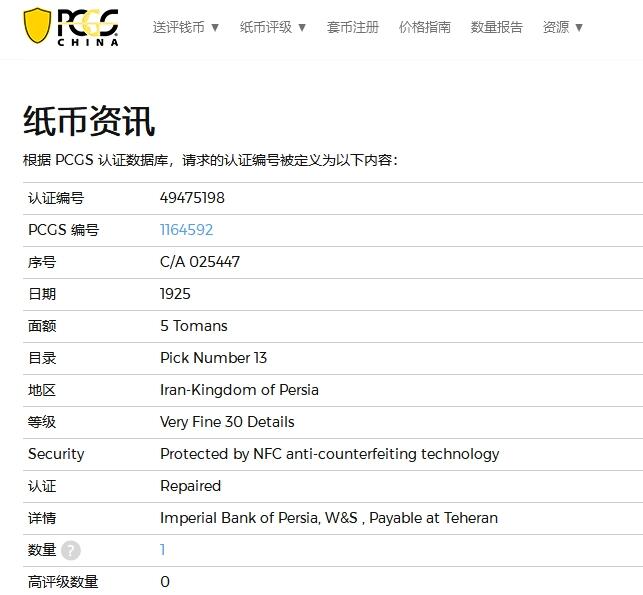This screenshot has width=643, height=595.
Task: Click the 序号 row label
Action: pos(42,262)
